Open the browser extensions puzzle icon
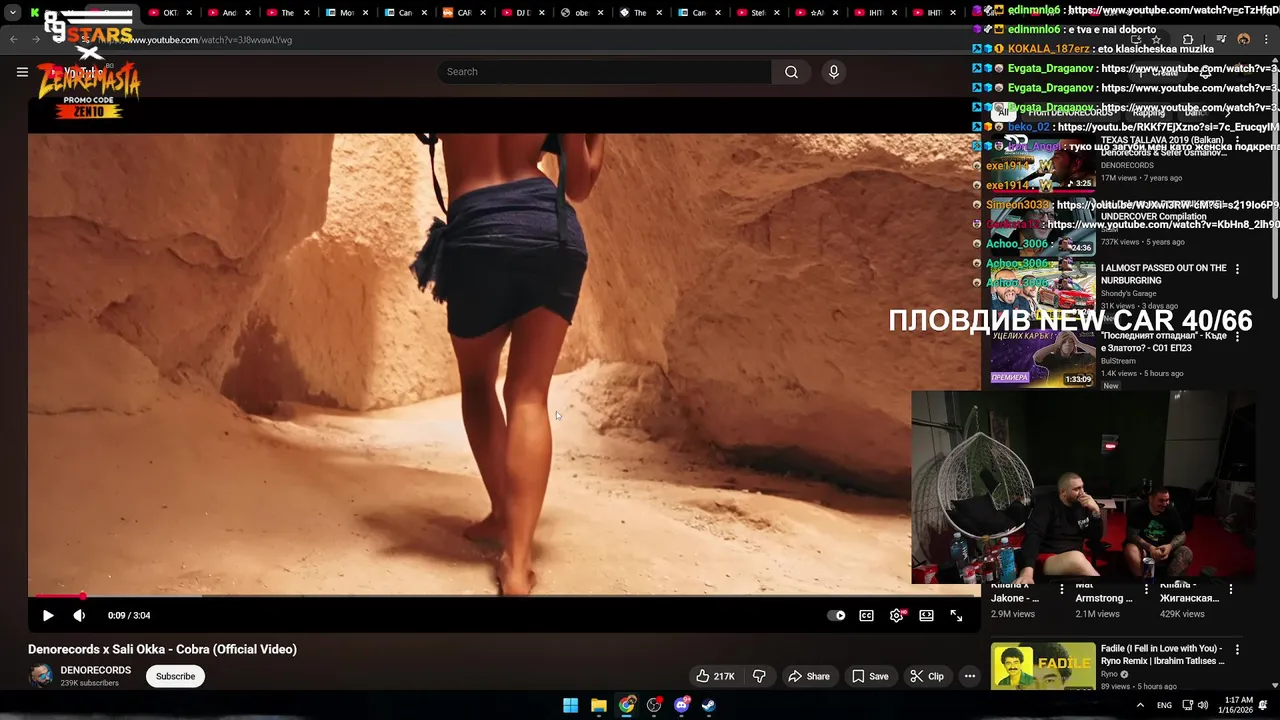The image size is (1280, 720). 1187,40
